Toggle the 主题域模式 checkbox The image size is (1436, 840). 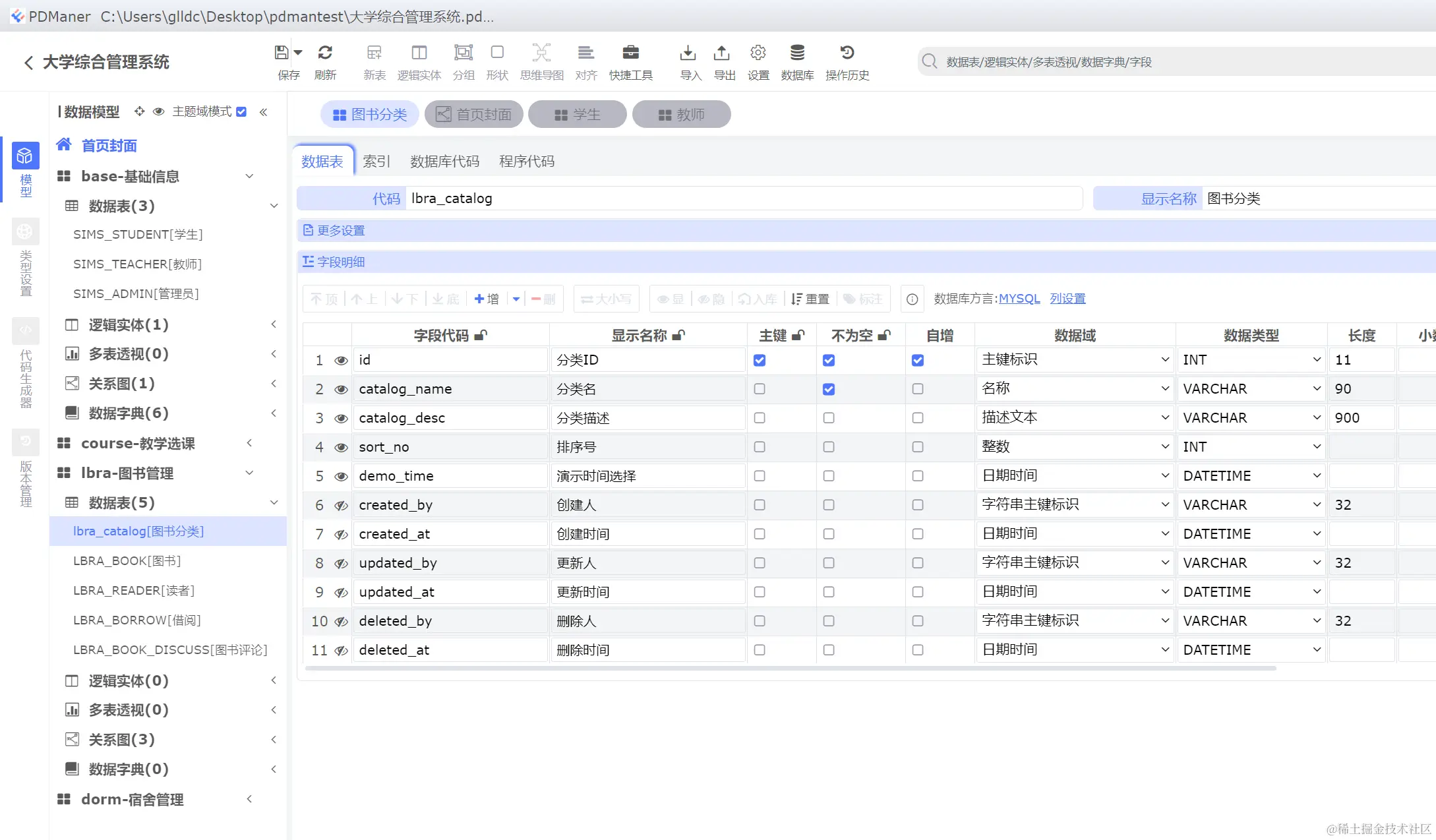[241, 111]
